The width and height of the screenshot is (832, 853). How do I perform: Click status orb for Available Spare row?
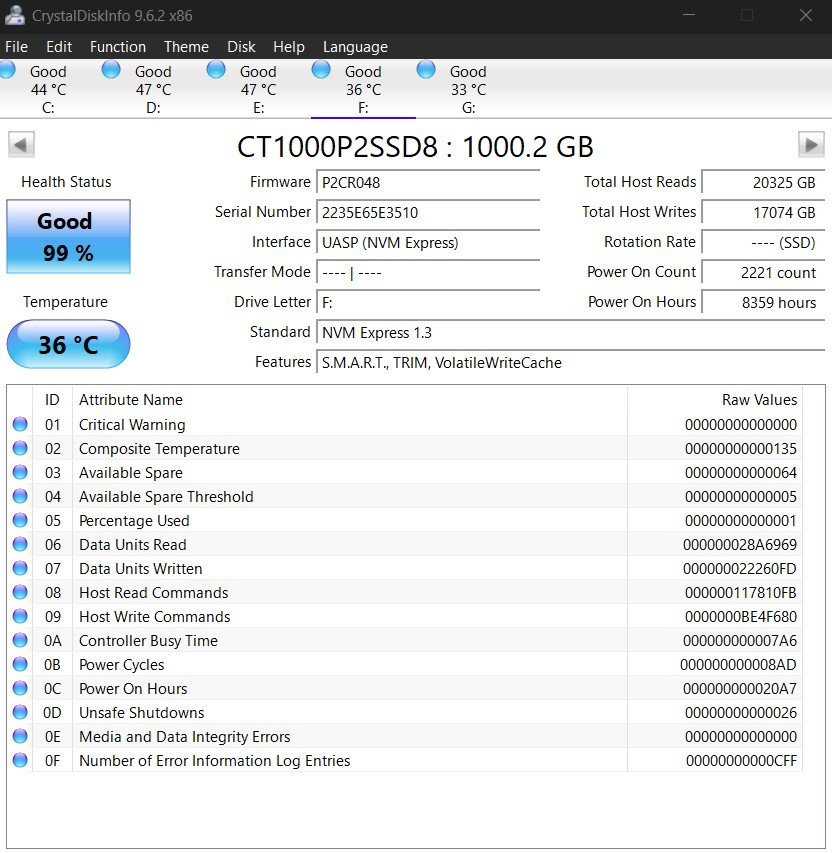point(20,472)
